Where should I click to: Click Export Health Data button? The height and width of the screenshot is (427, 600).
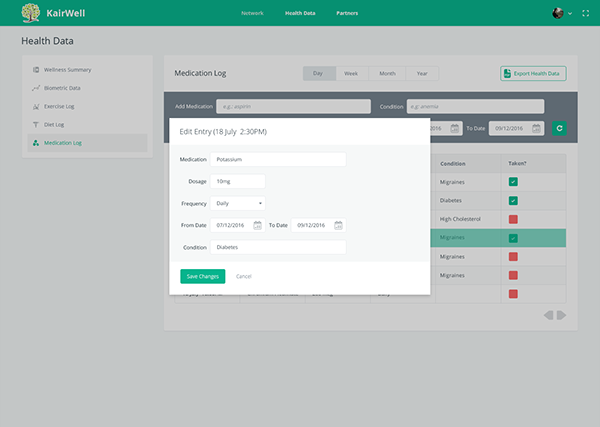tap(533, 73)
